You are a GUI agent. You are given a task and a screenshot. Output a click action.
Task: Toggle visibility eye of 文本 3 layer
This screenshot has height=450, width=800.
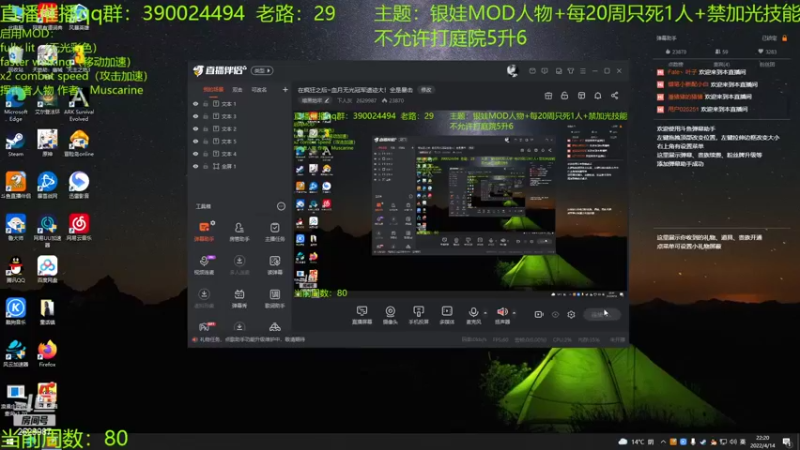(x=195, y=116)
